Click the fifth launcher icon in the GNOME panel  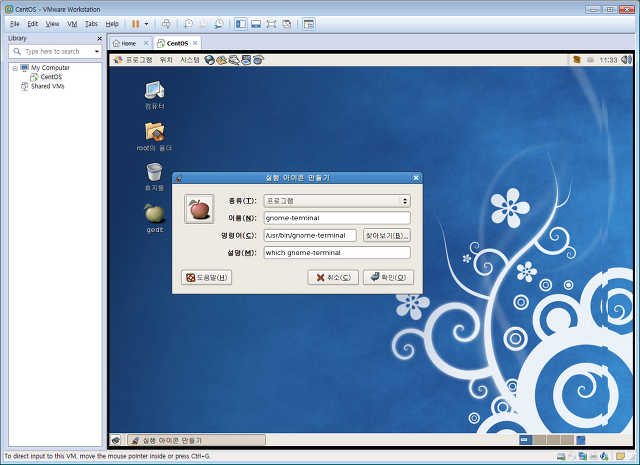[x=258, y=60]
